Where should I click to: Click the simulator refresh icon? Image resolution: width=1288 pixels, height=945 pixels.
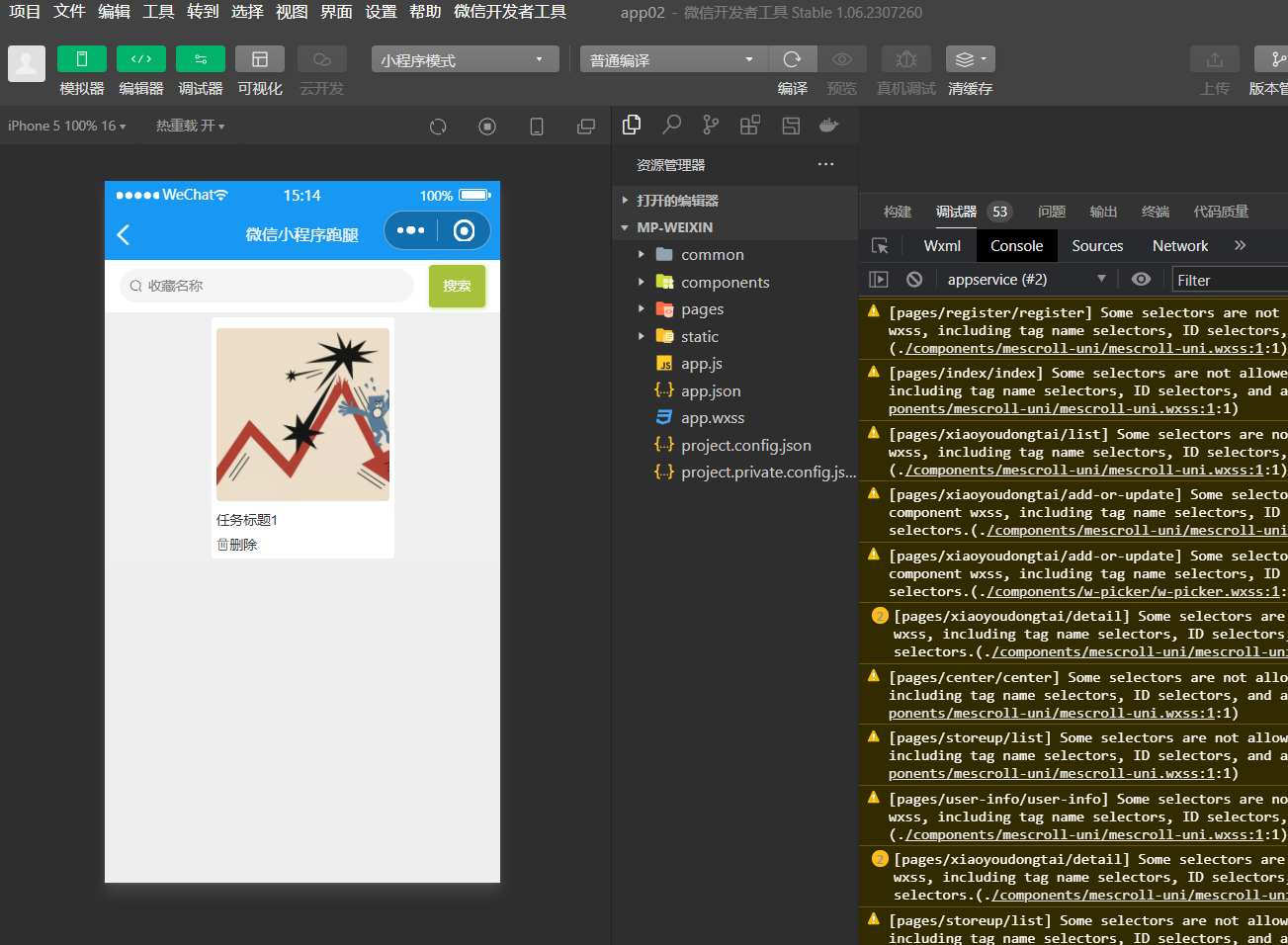438,127
